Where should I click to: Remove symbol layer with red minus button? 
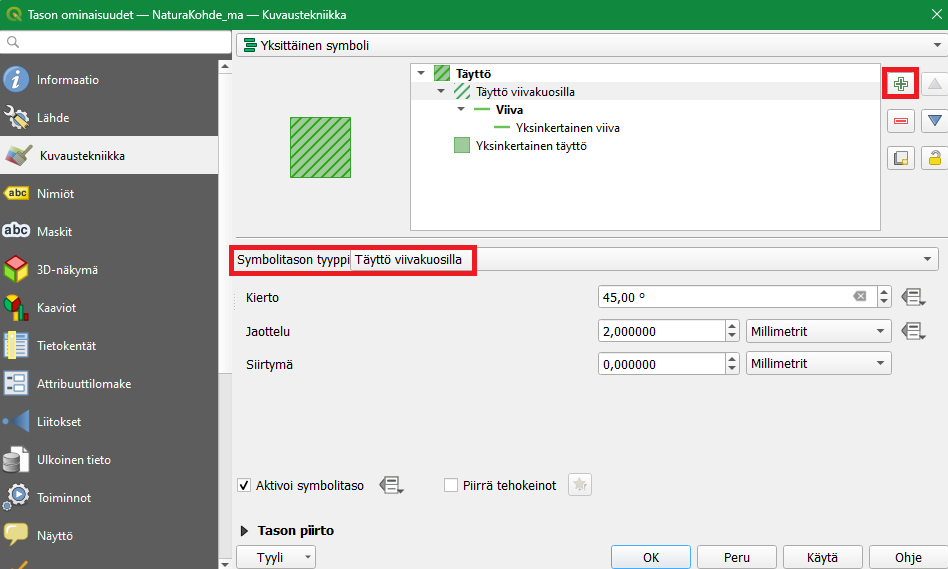tap(901, 121)
